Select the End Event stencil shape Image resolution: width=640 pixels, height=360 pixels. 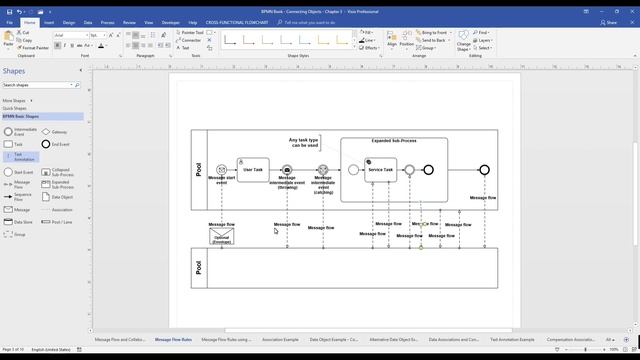[56, 144]
